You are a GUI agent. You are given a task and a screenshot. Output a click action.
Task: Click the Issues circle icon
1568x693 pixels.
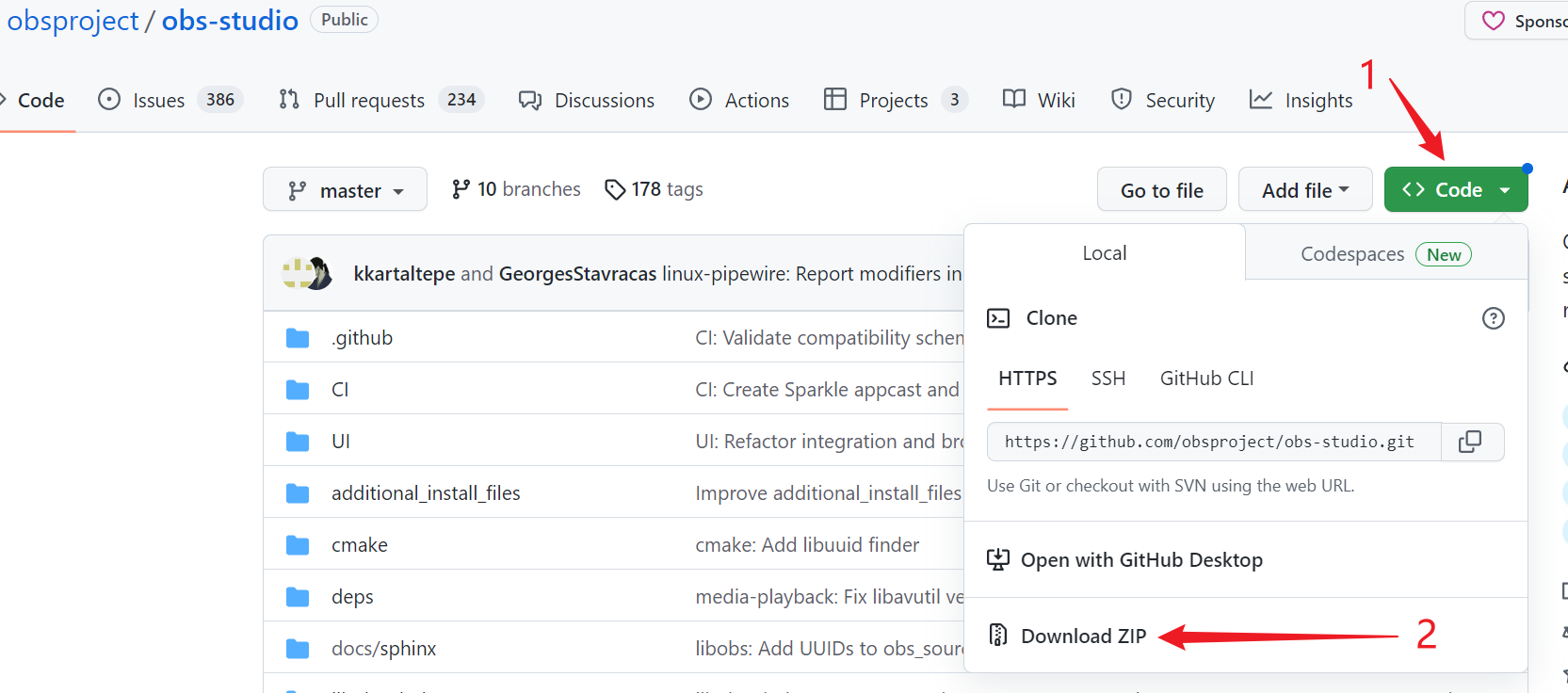click(109, 99)
